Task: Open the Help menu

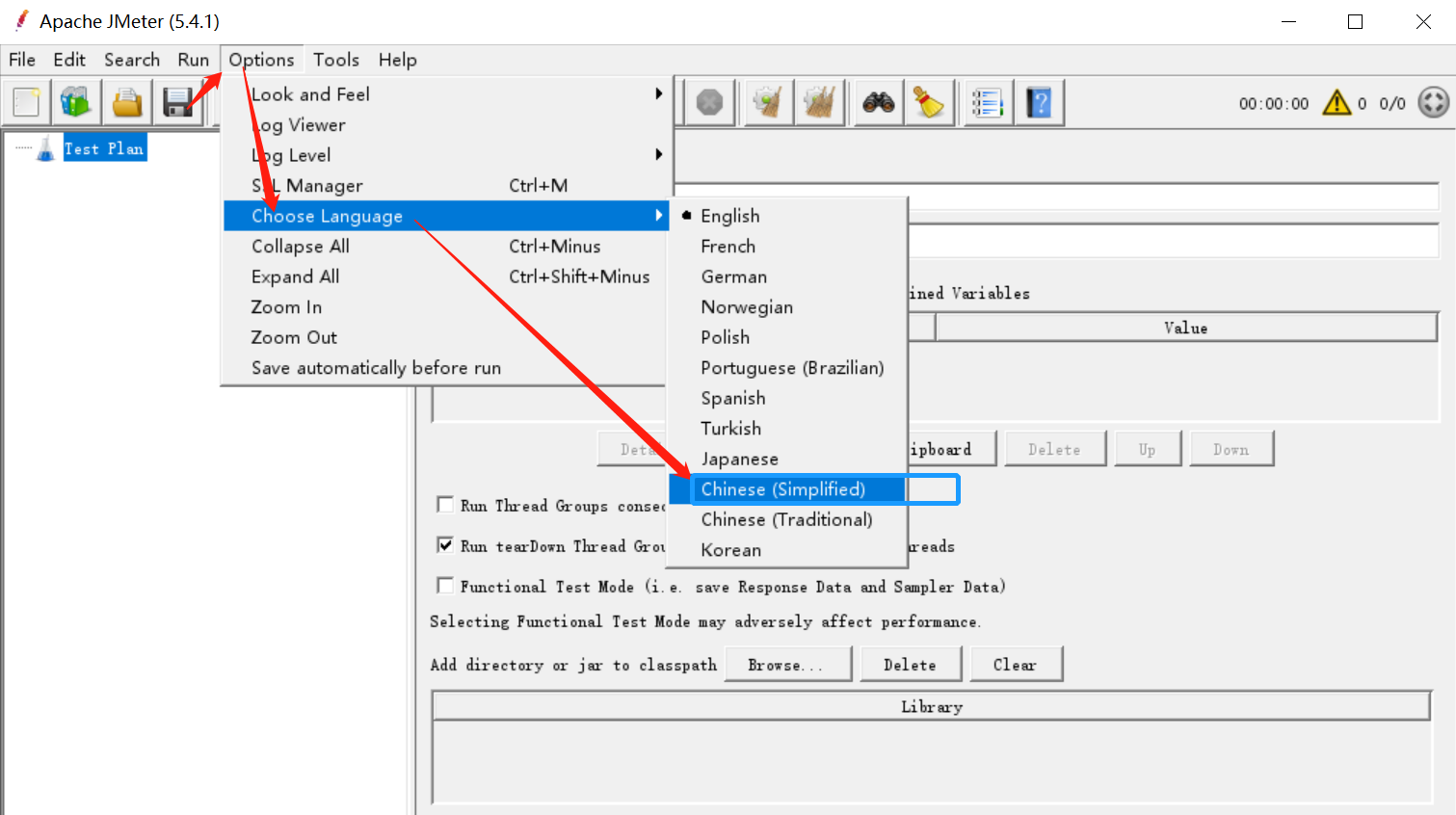Action: 397,60
